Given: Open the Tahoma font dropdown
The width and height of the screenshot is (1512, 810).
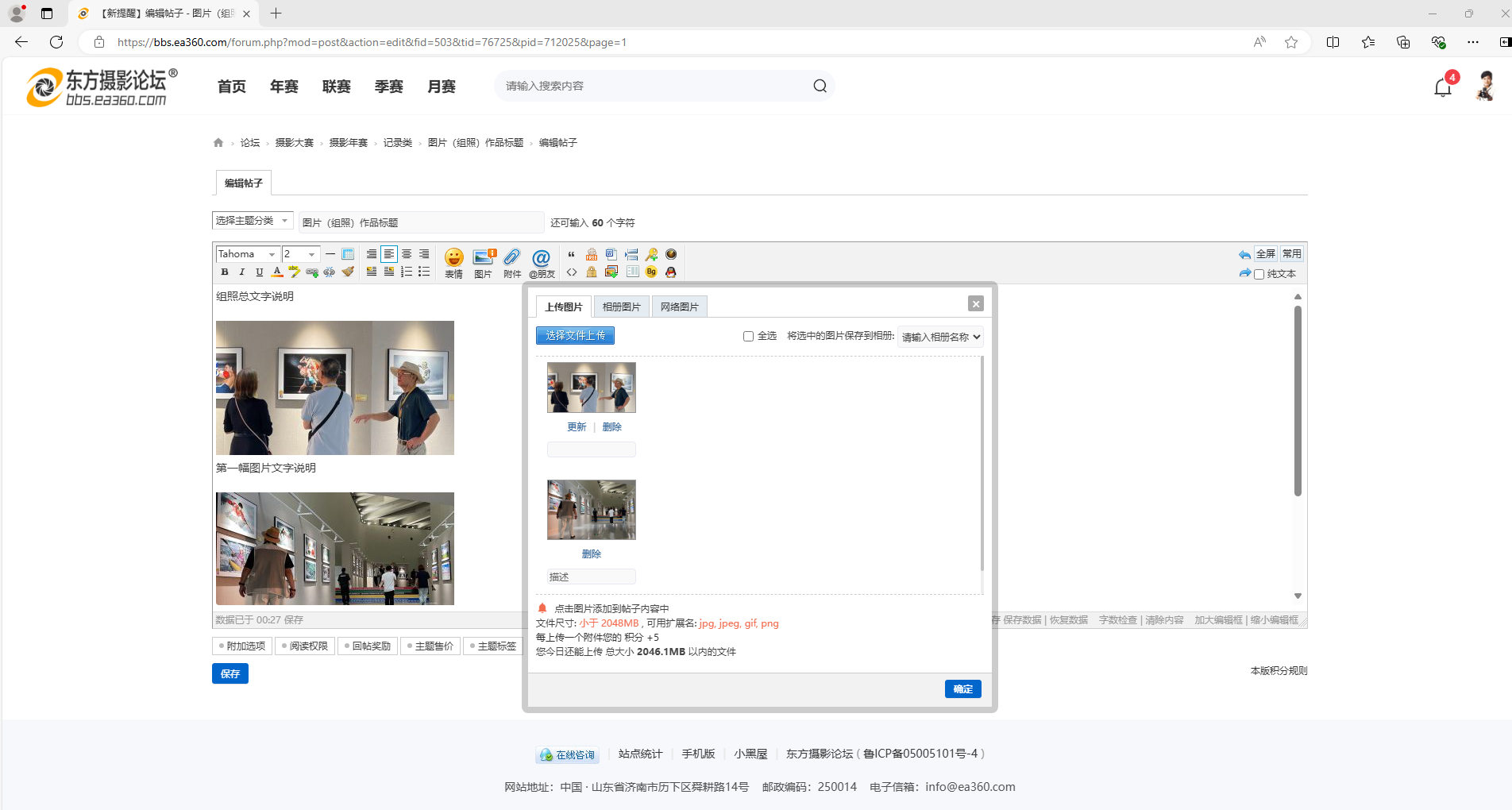Looking at the screenshot, I should click(247, 254).
